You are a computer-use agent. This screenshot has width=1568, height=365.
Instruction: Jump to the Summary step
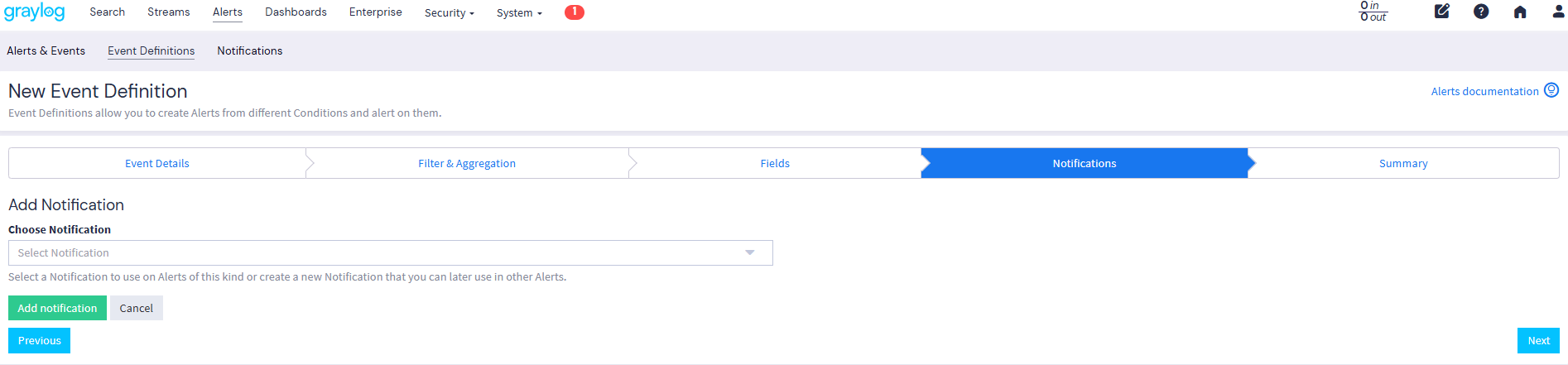(x=1403, y=163)
